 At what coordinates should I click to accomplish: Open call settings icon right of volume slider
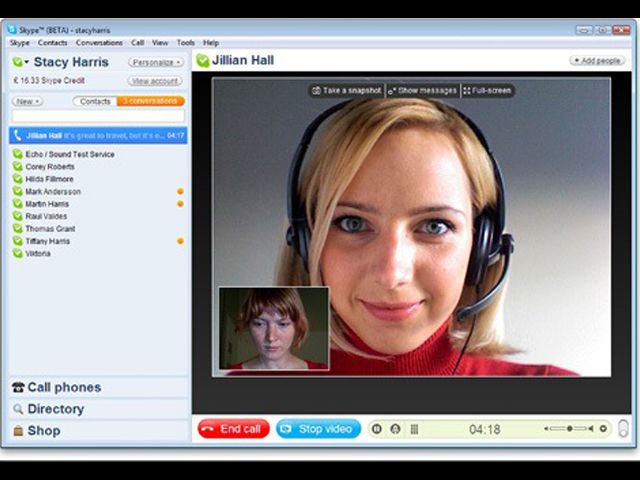click(603, 429)
